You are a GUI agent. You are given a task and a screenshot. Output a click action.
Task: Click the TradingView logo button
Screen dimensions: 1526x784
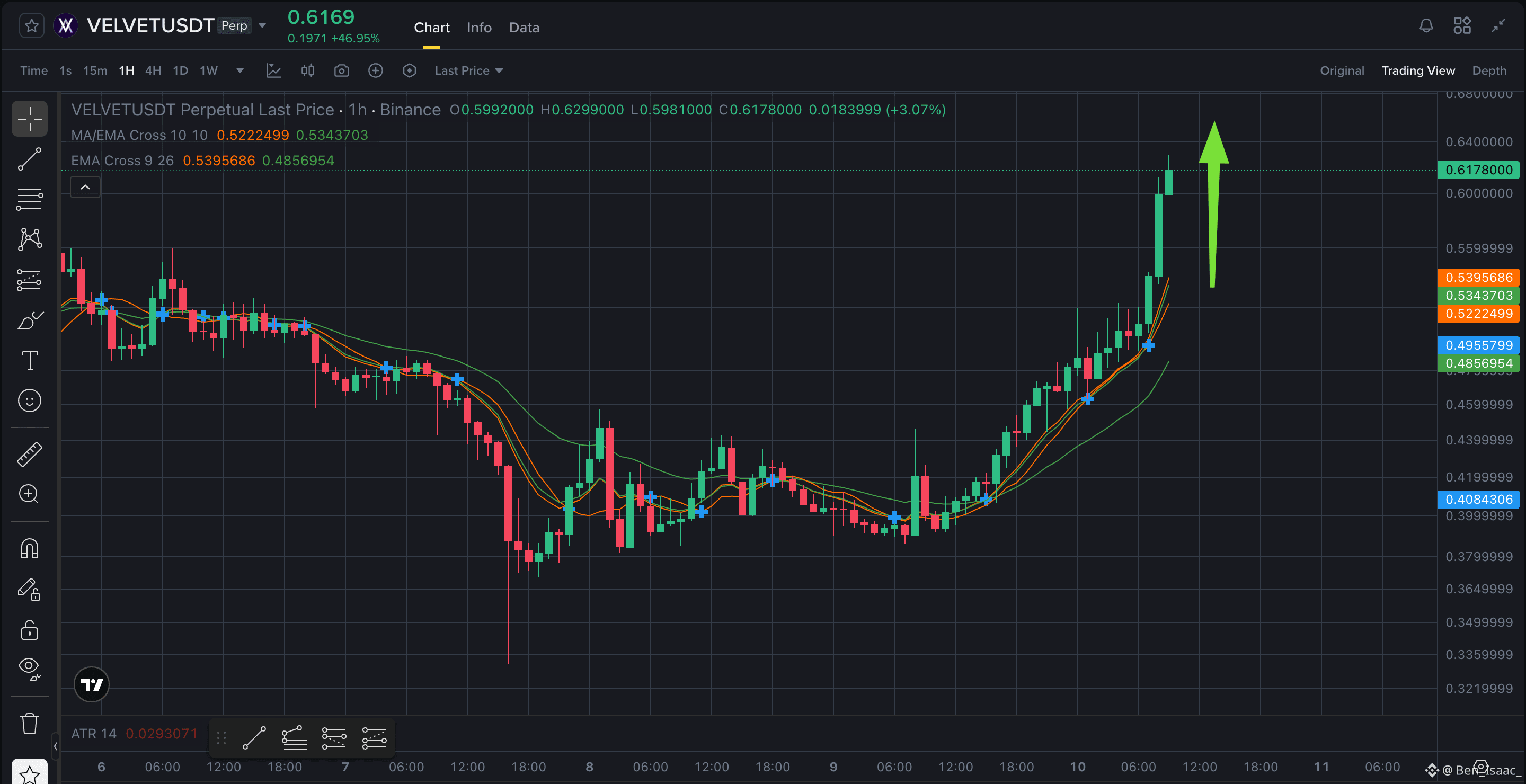(92, 684)
